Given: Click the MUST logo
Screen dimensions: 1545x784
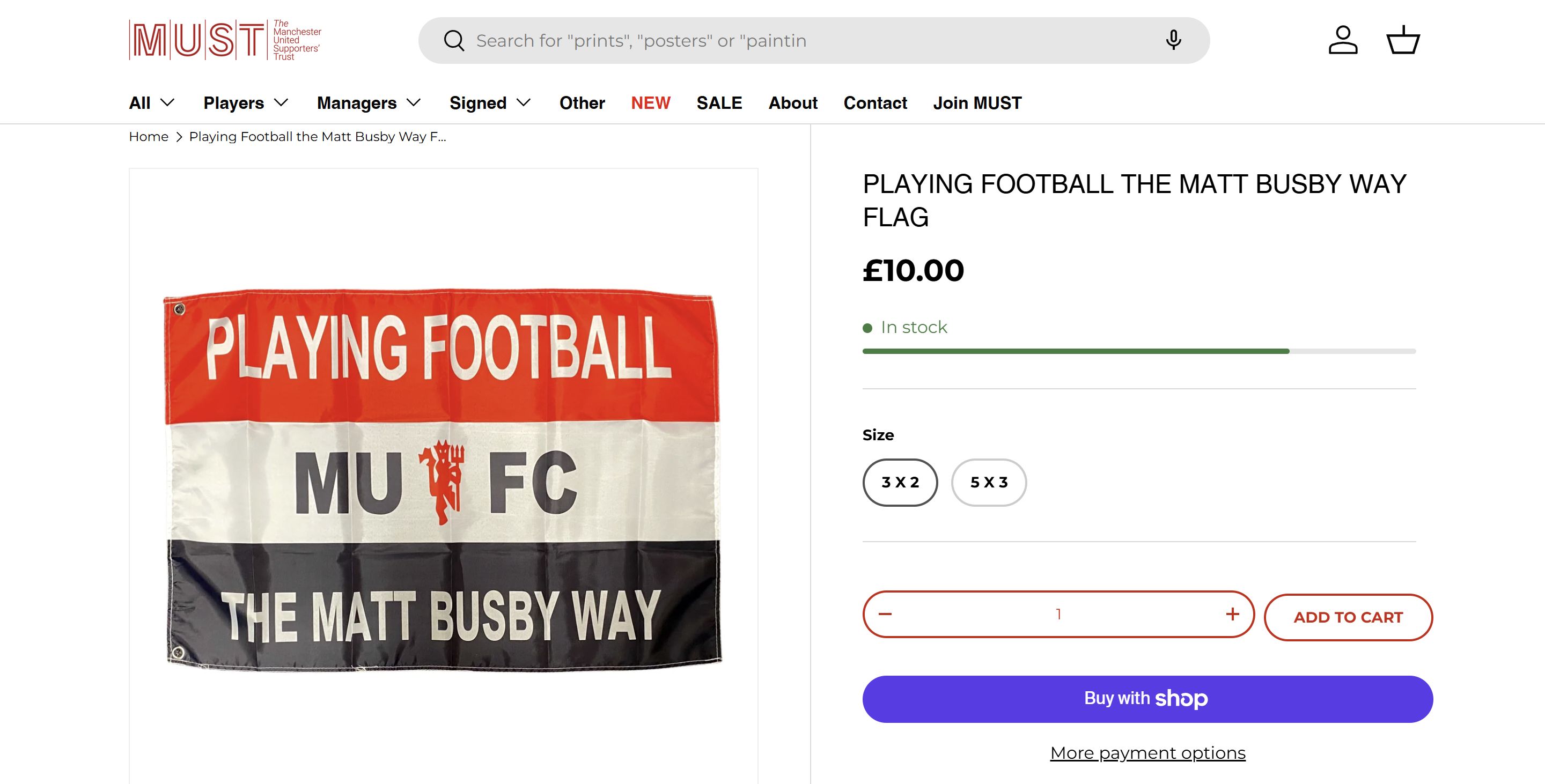Looking at the screenshot, I should point(225,40).
